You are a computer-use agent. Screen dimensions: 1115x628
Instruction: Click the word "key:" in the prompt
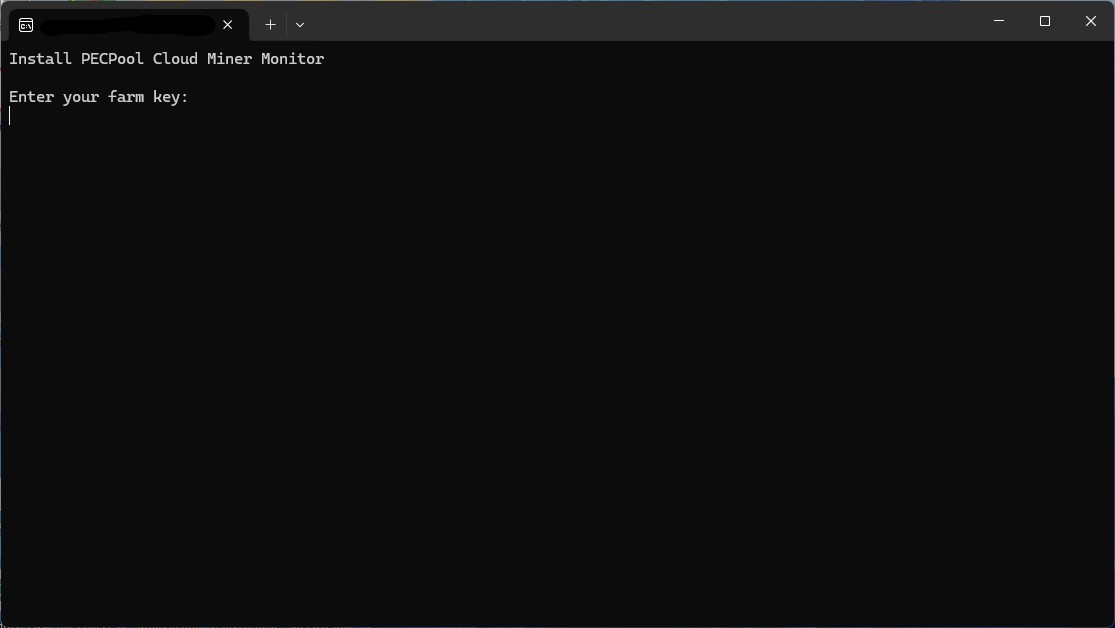tap(171, 97)
